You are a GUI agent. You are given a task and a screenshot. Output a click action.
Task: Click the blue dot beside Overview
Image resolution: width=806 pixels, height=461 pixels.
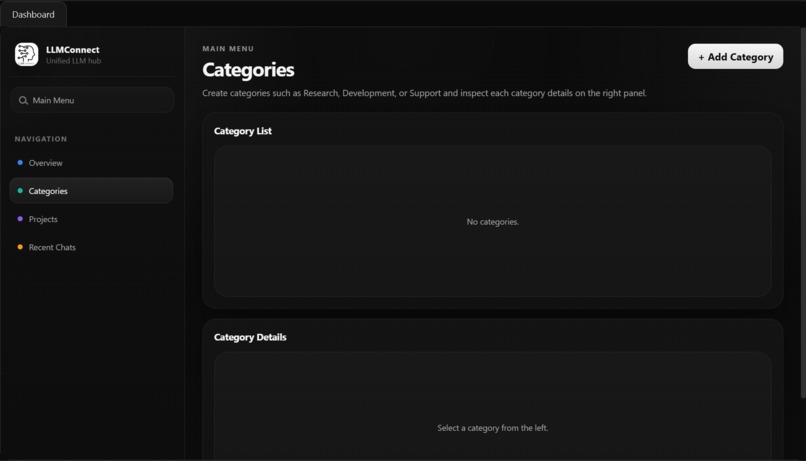click(20, 162)
